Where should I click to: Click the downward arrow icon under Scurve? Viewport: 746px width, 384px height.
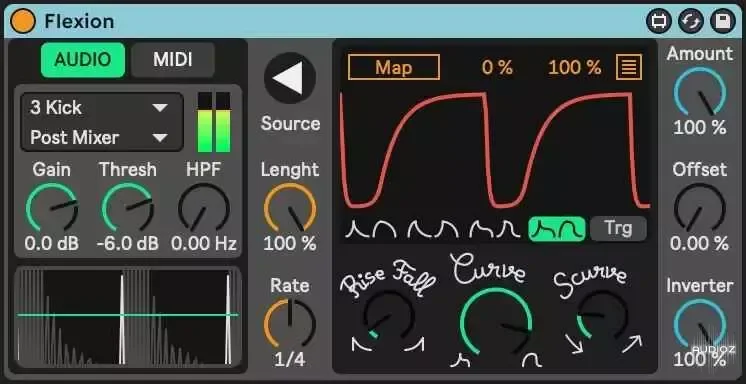[574, 344]
